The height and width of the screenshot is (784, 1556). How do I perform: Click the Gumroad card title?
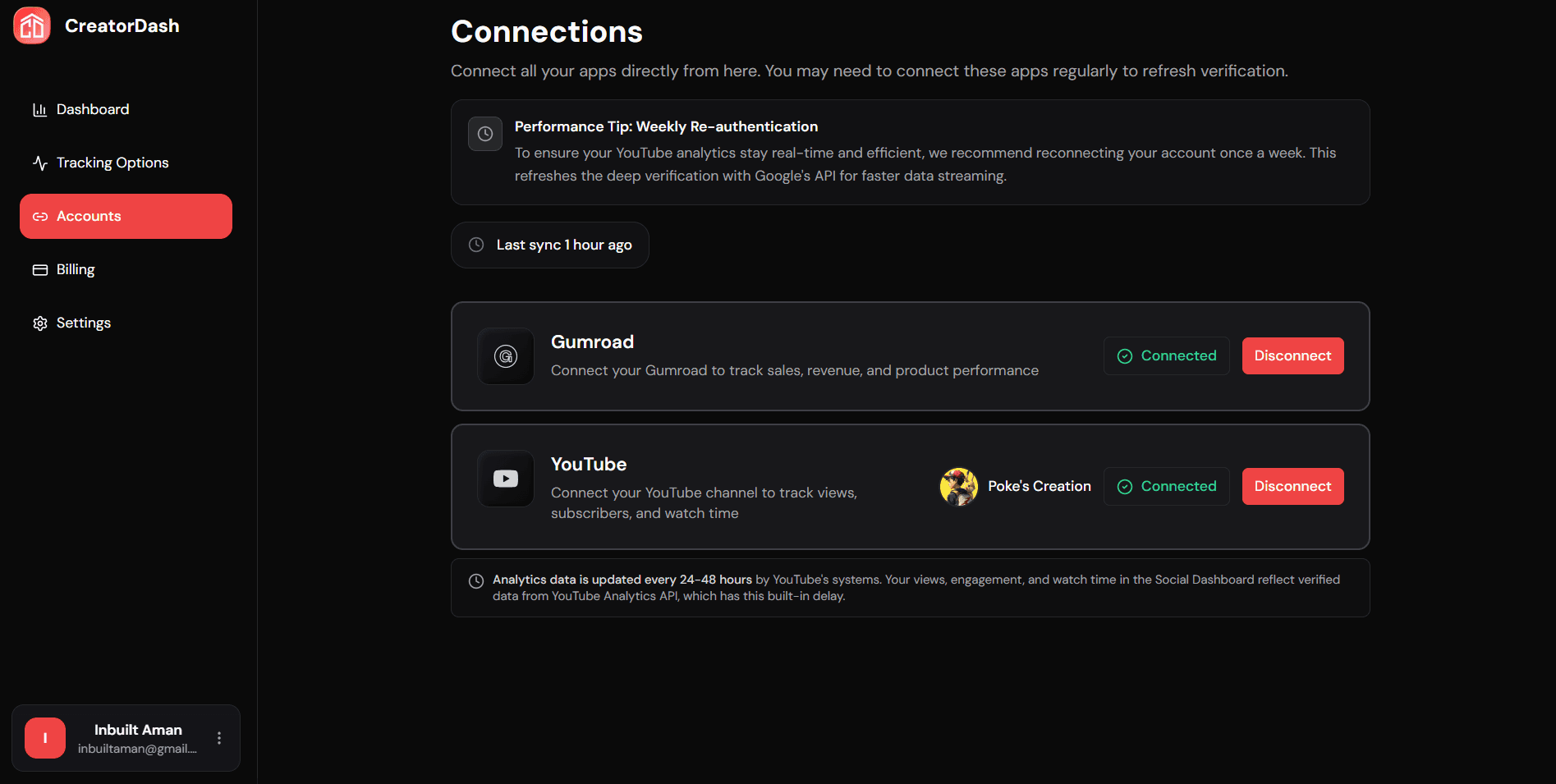592,342
